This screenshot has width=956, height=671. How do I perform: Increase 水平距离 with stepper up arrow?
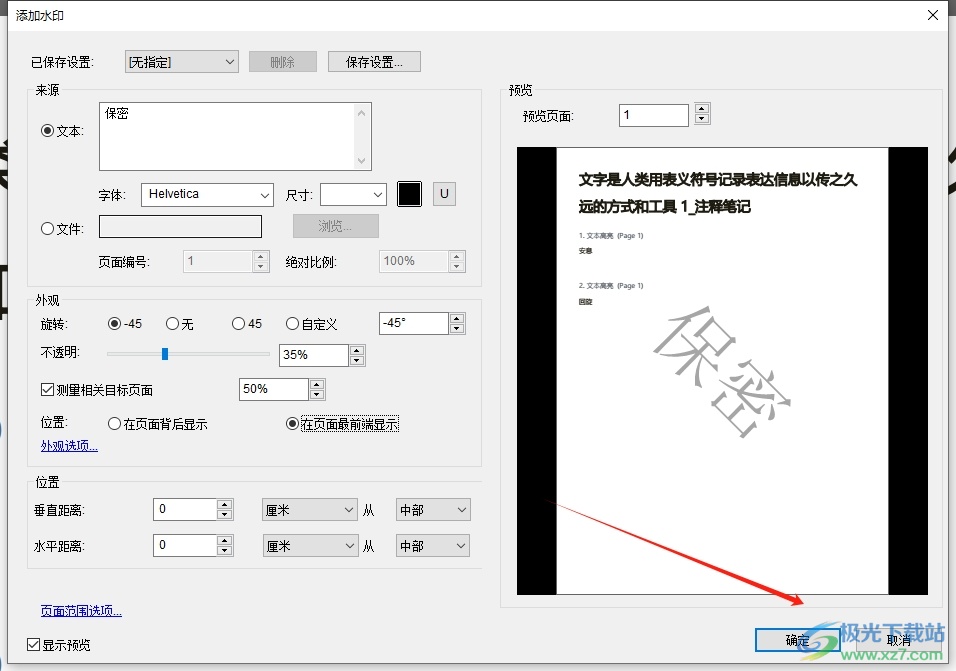coord(225,540)
